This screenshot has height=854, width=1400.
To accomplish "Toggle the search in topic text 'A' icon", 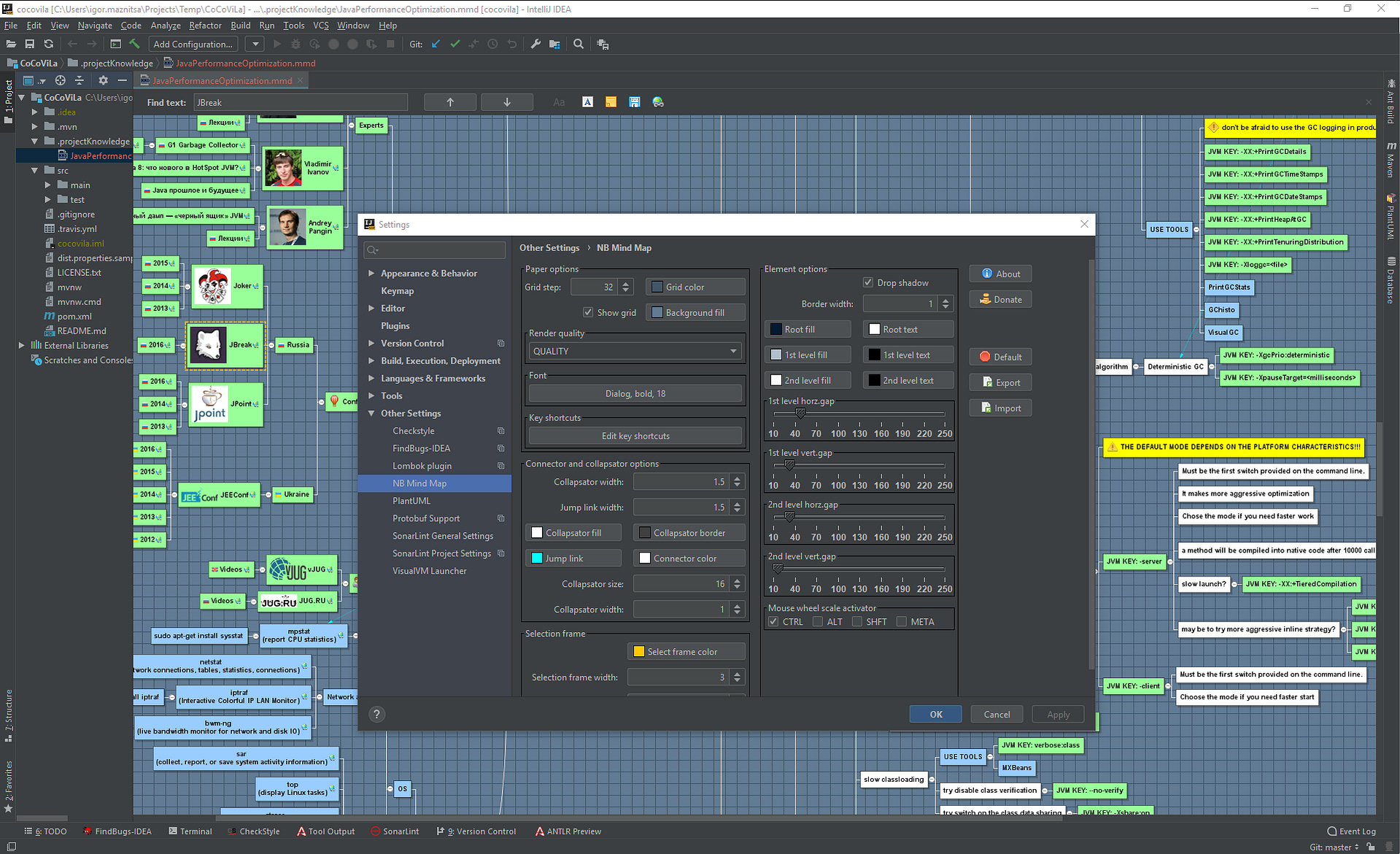I will coord(587,102).
